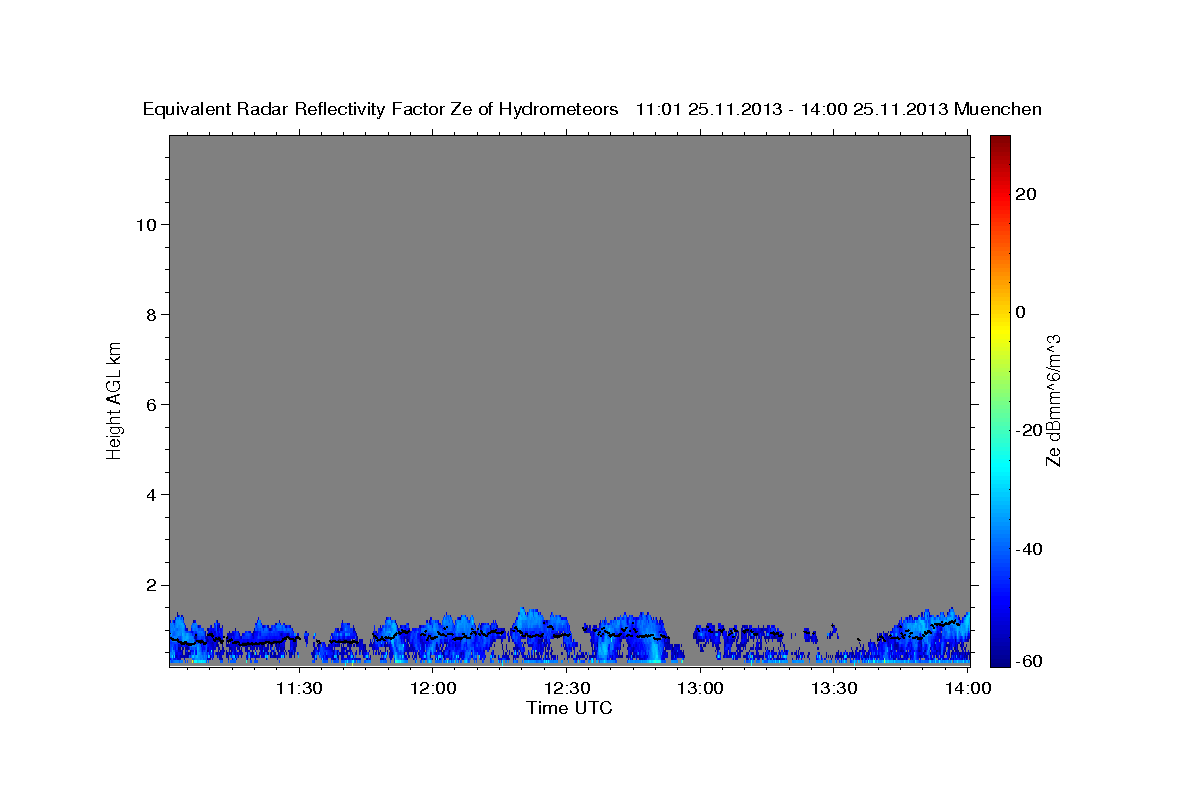Click the colorbar tick label '0'

[x=1021, y=312]
